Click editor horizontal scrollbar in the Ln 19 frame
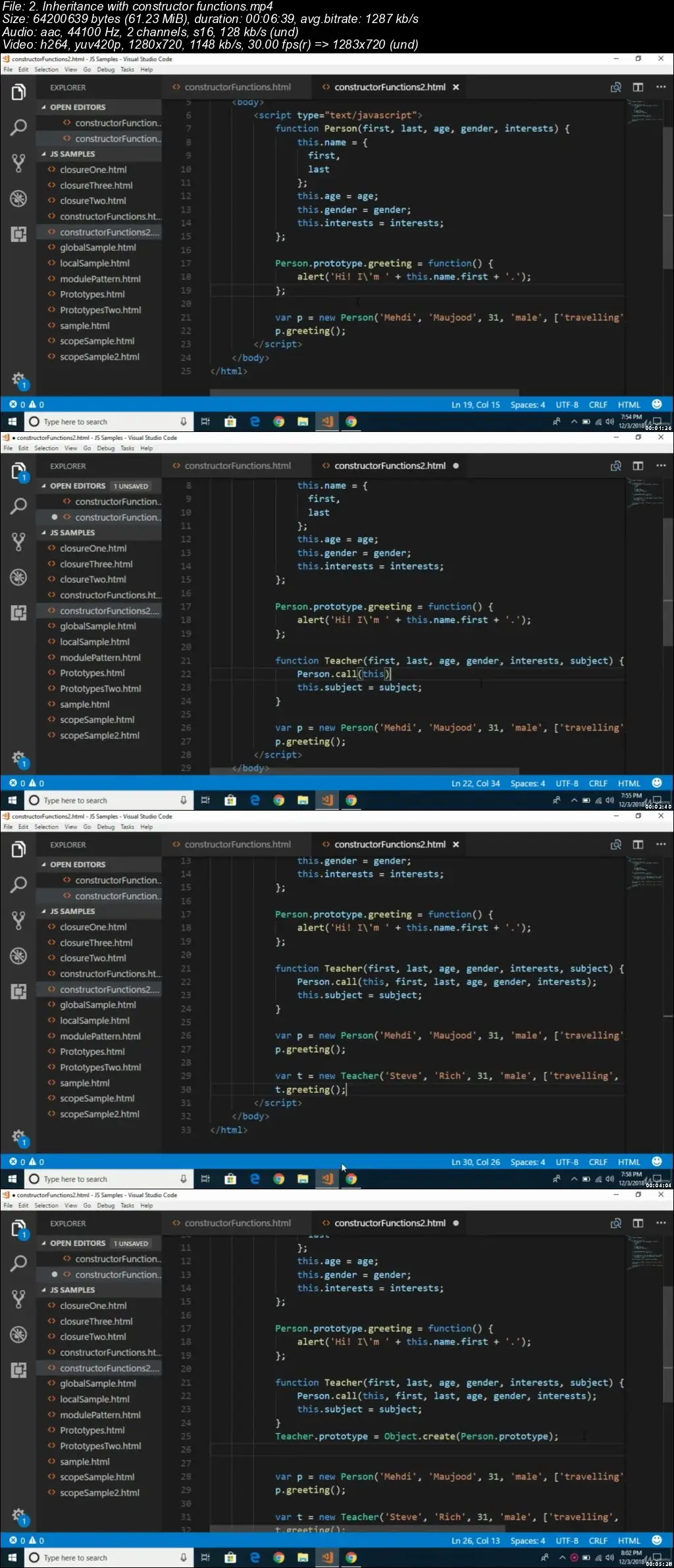The image size is (674, 1568). (x=365, y=392)
